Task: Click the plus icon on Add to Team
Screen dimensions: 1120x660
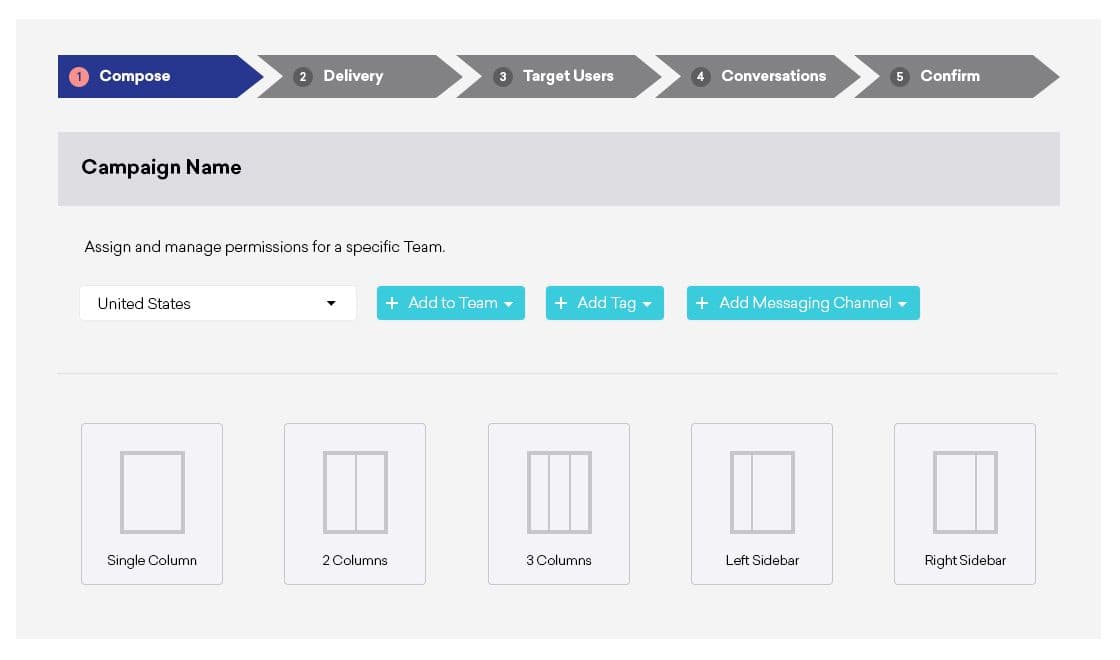Action: click(x=392, y=303)
